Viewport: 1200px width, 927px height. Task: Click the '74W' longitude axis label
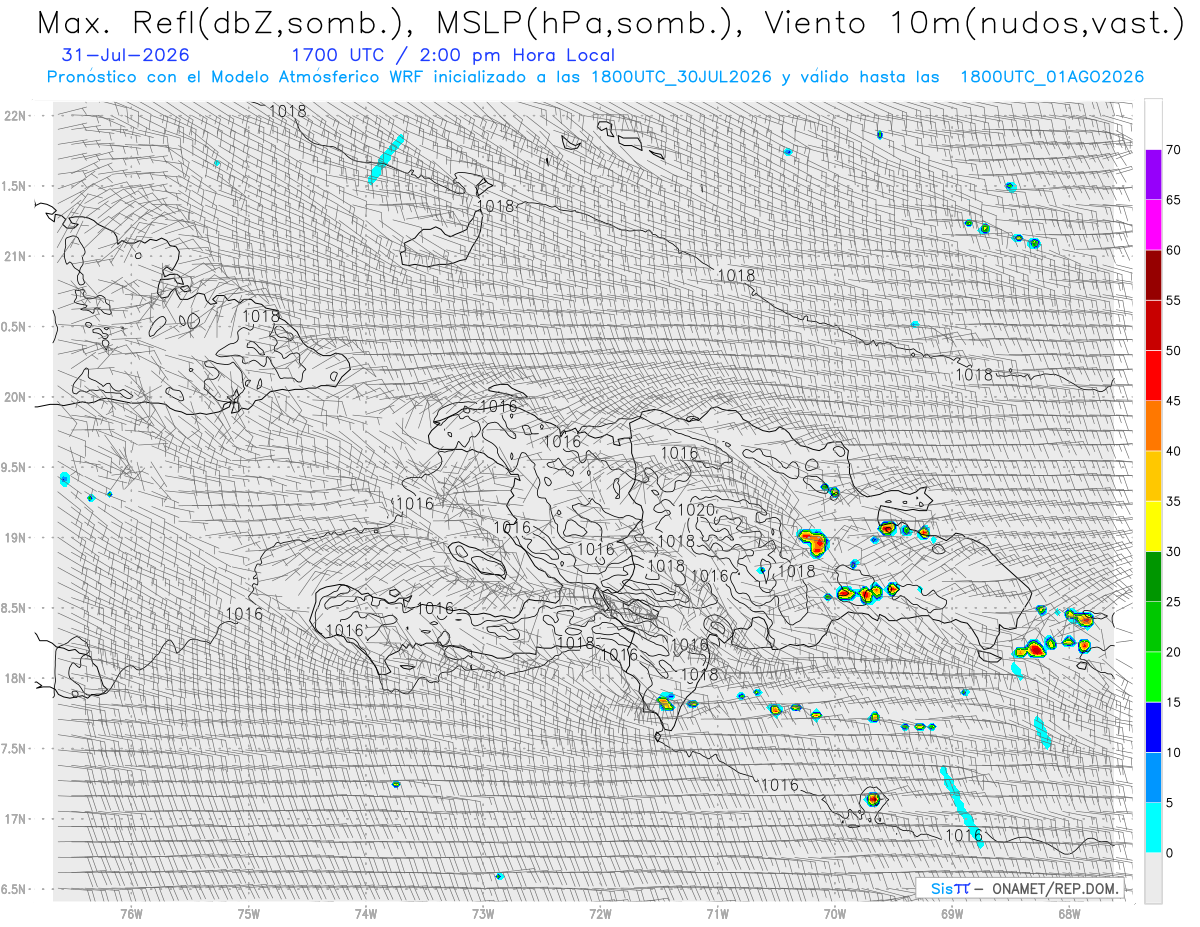[x=366, y=912]
